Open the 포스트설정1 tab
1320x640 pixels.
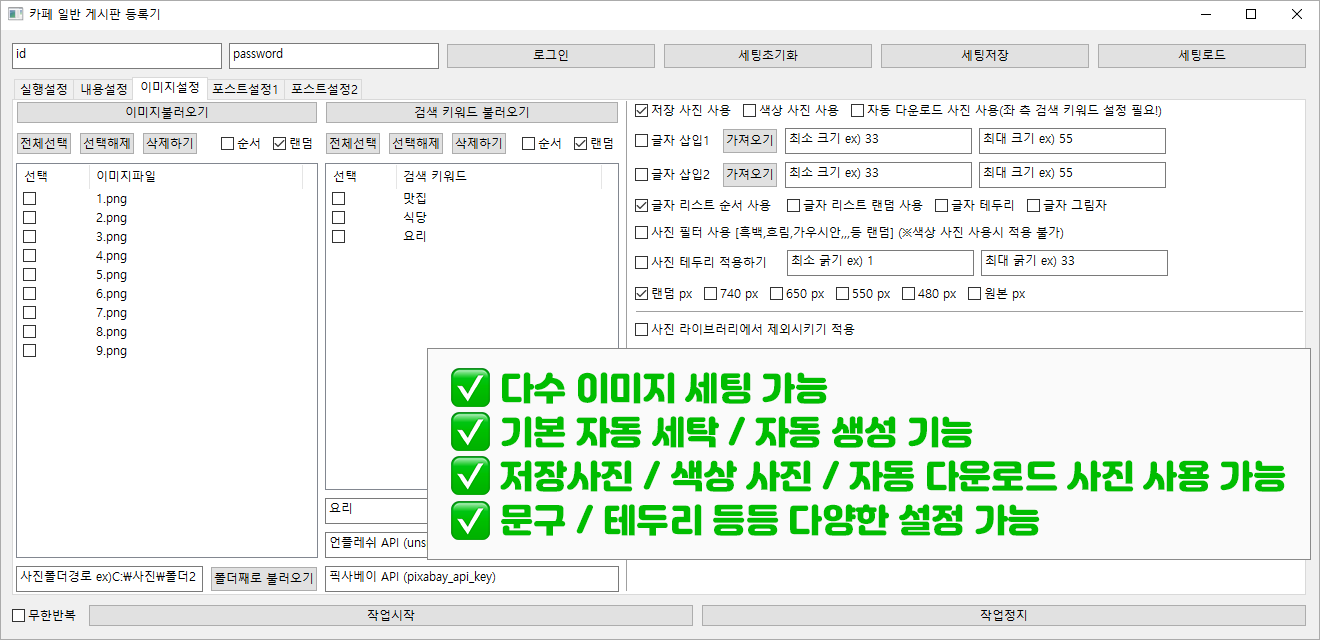tap(245, 89)
